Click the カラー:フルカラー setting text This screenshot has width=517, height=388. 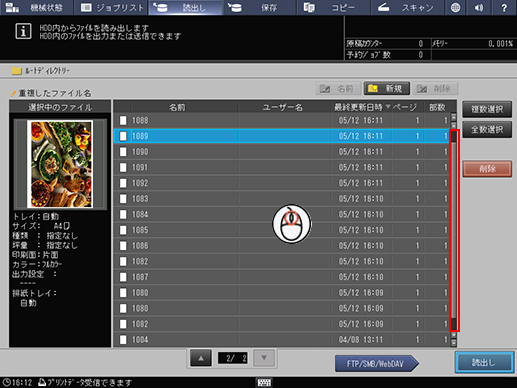pos(37,264)
